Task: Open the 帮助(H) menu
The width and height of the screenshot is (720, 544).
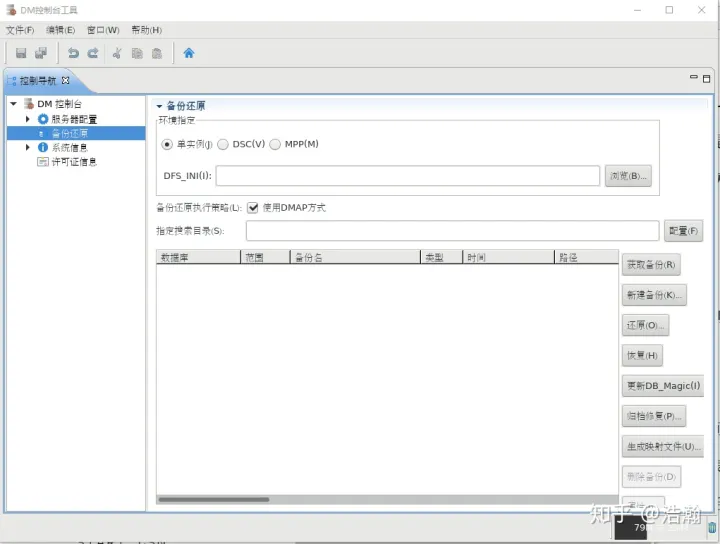Action: pos(146,30)
